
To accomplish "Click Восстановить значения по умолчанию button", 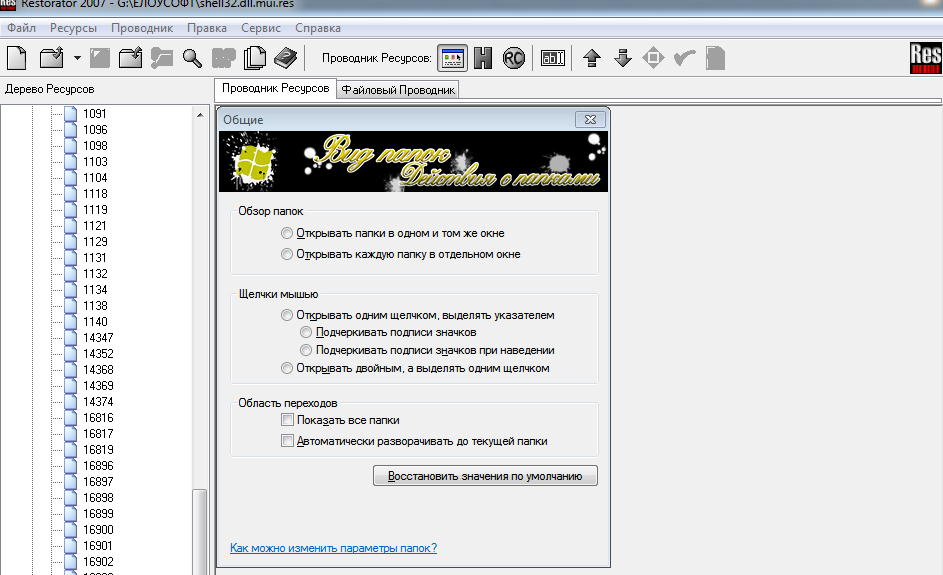I will [x=485, y=476].
